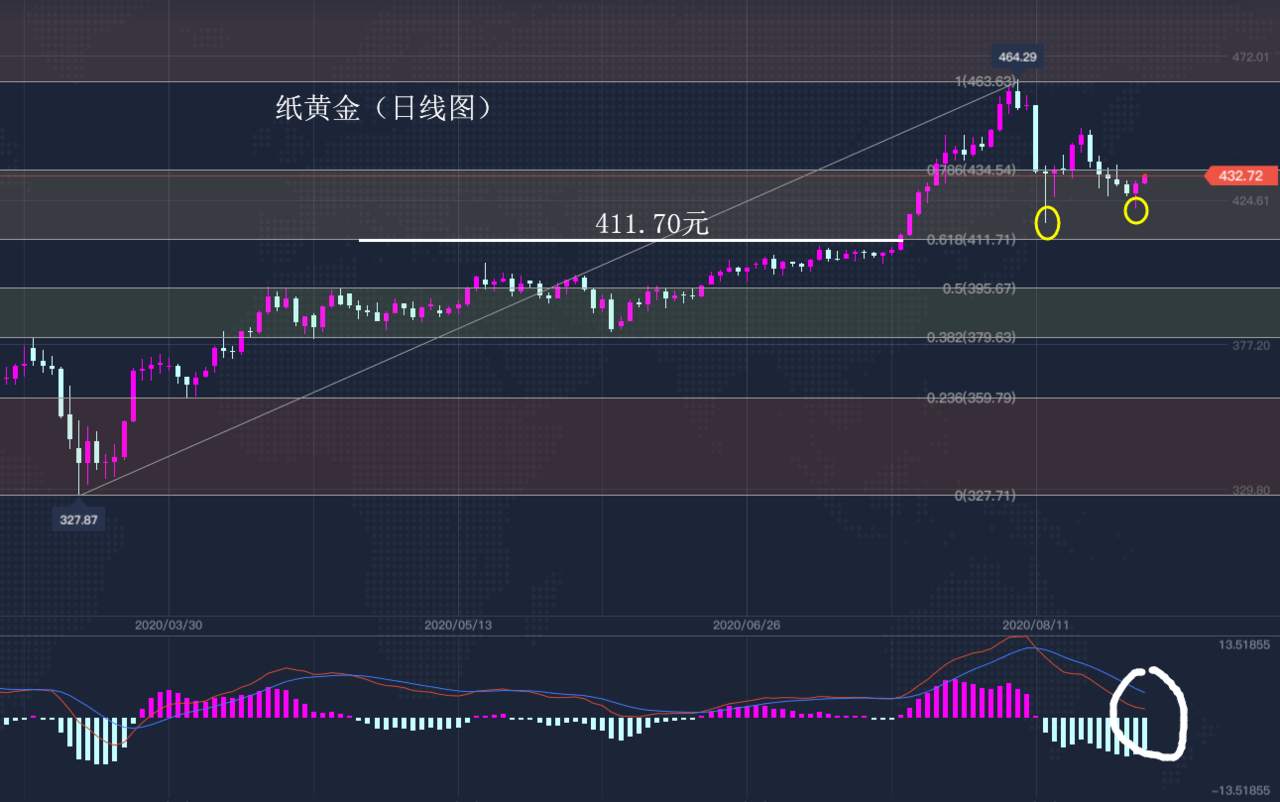Click the 377.20 price axis value
Screen dimensions: 1280x802
[1250, 345]
